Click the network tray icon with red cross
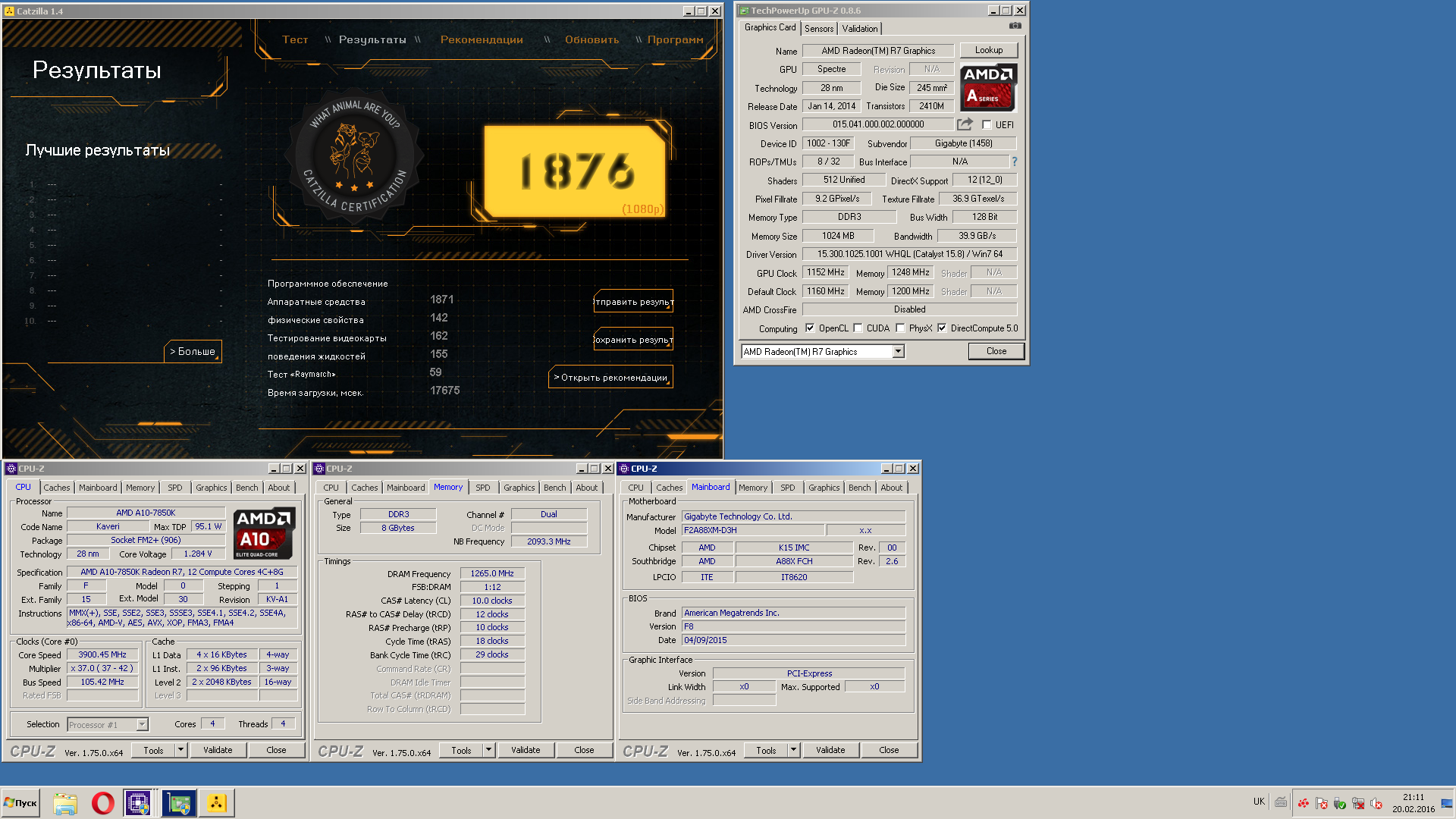 click(x=1357, y=803)
